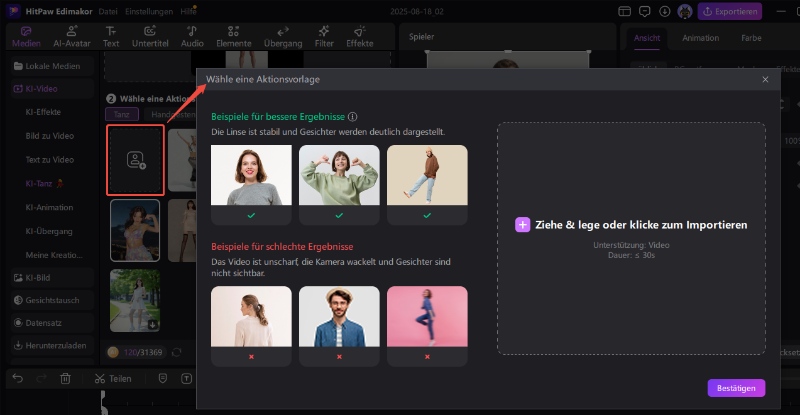Open Herunterzuladen in sidebar
800x415 pixels.
[52, 345]
